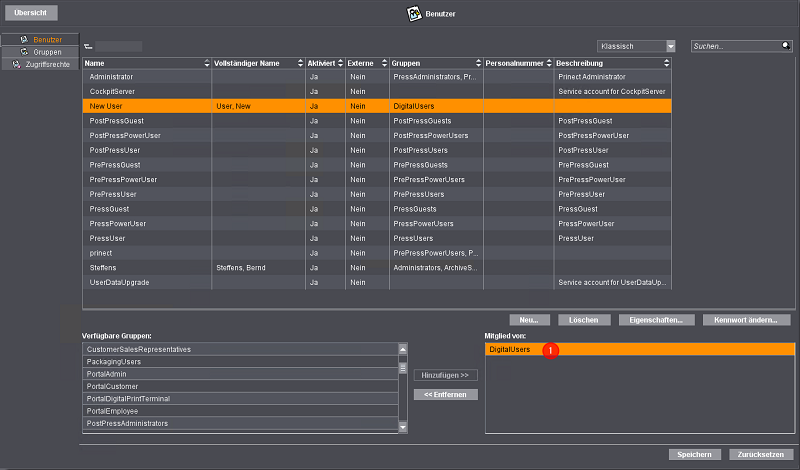Sort the table by the Name column

point(146,63)
